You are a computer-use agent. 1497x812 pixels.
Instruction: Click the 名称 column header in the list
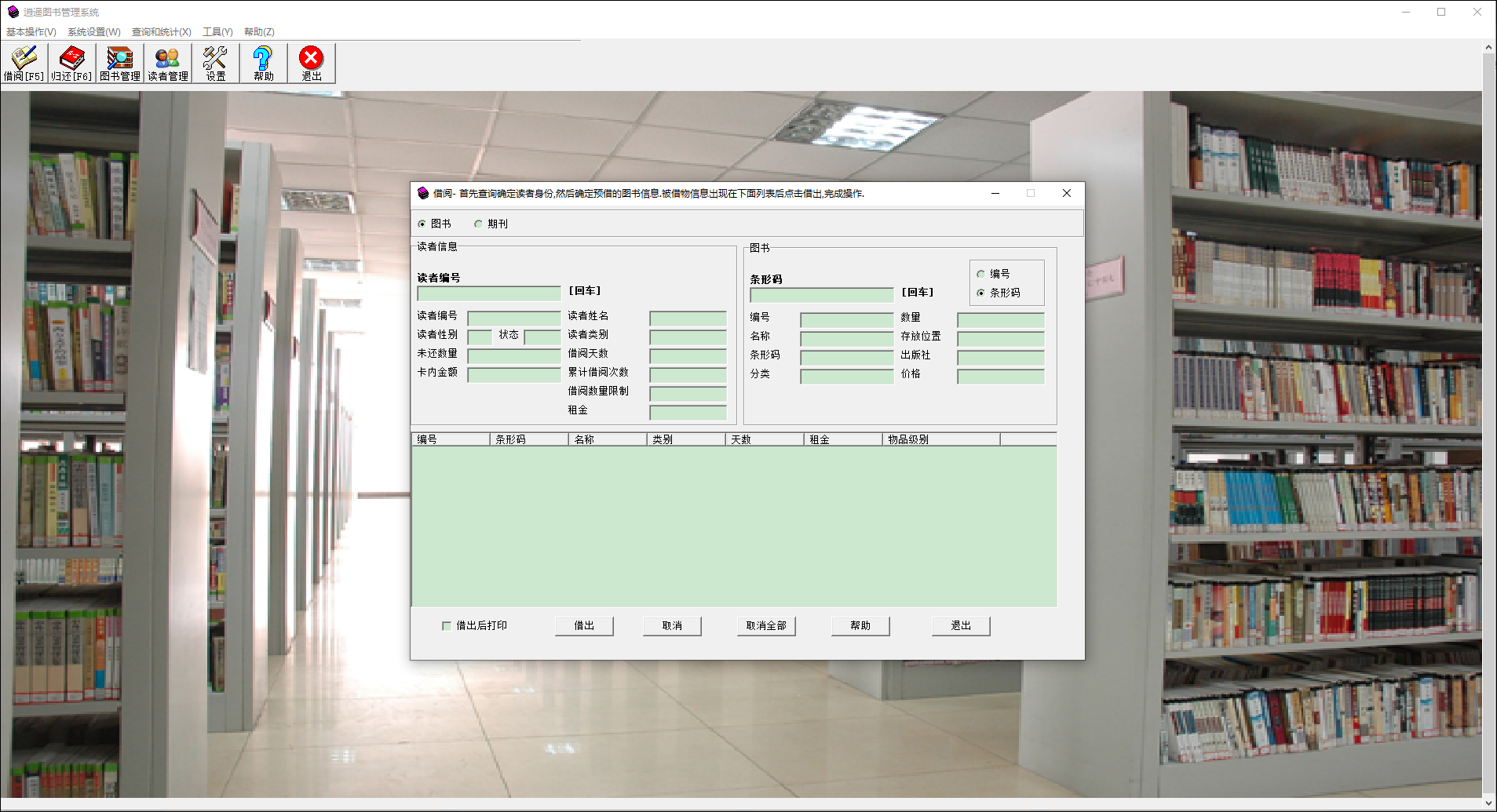tap(608, 439)
